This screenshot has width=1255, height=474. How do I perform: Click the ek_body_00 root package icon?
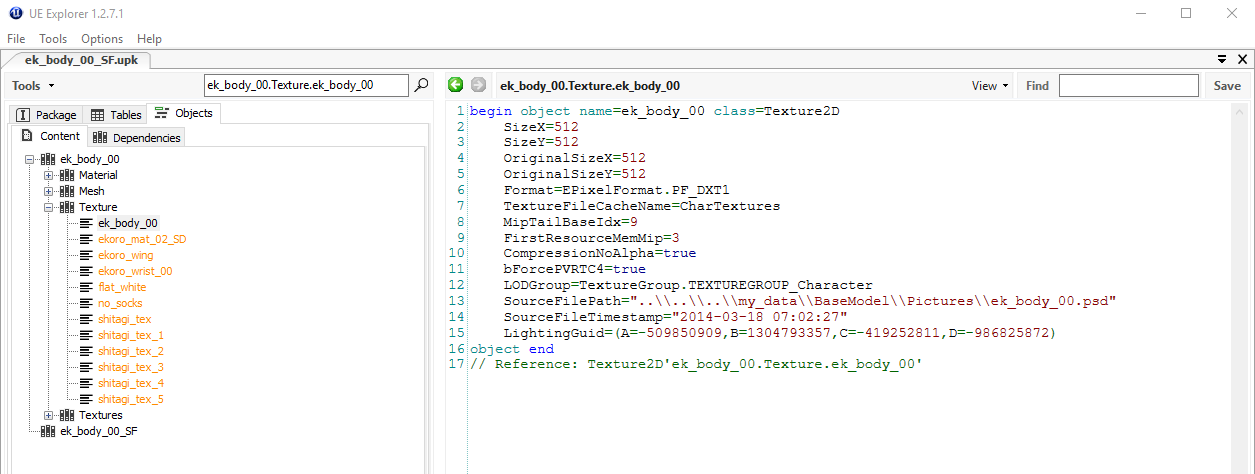(x=48, y=159)
